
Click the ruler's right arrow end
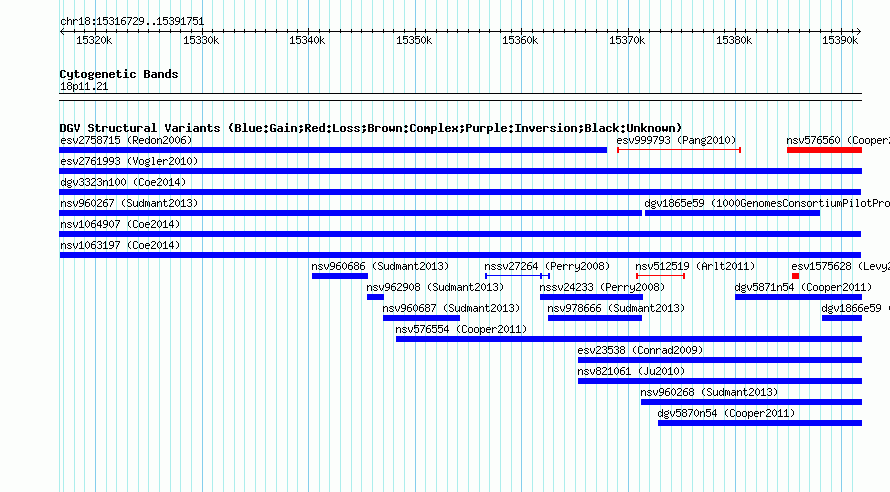pyautogui.click(x=859, y=31)
